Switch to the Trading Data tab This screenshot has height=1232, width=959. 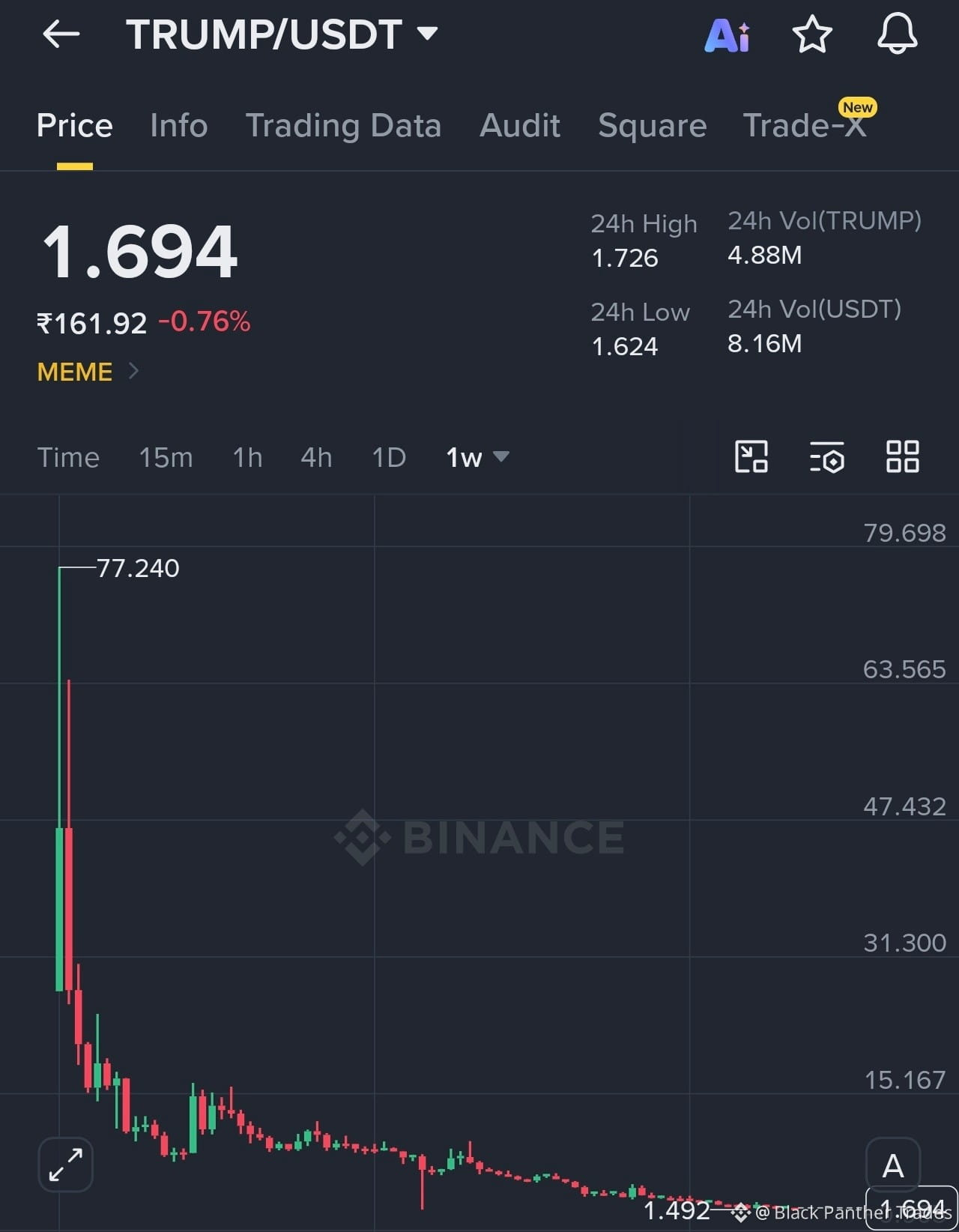click(x=343, y=126)
